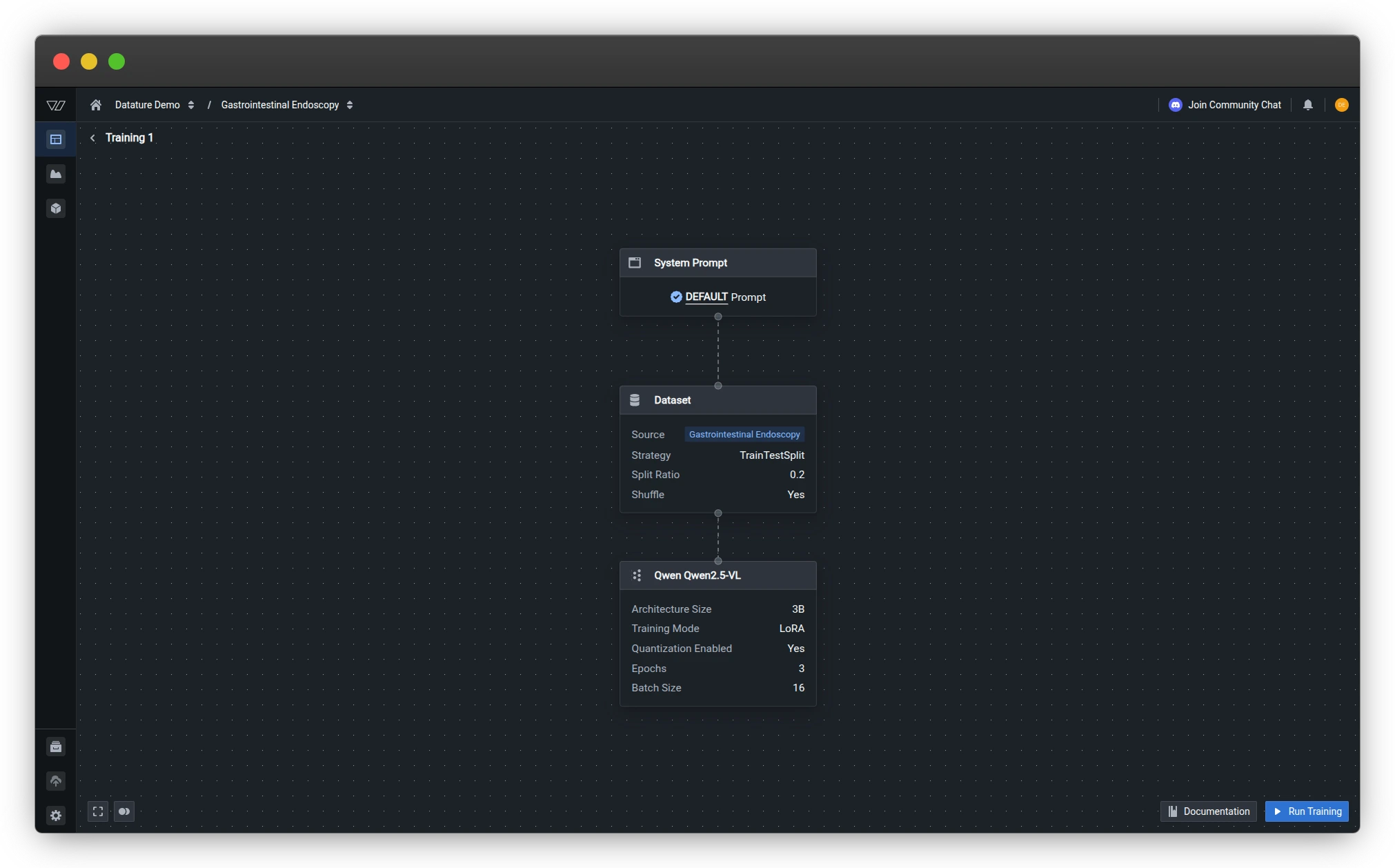
Task: Open the upload cloud sidebar icon
Action: 56,781
